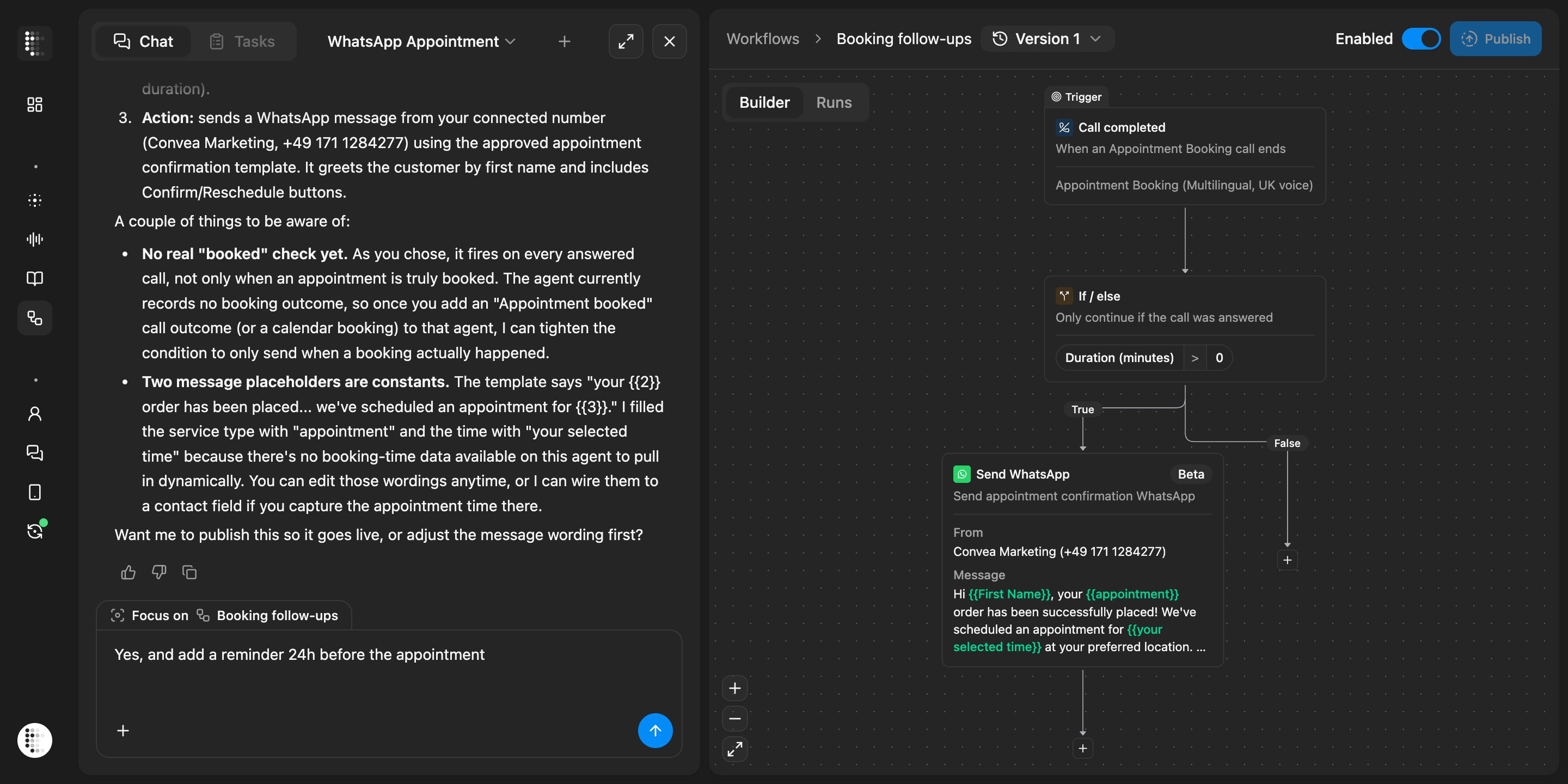
Task: Click the Beta badge on Send WhatsApp
Action: click(1191, 474)
